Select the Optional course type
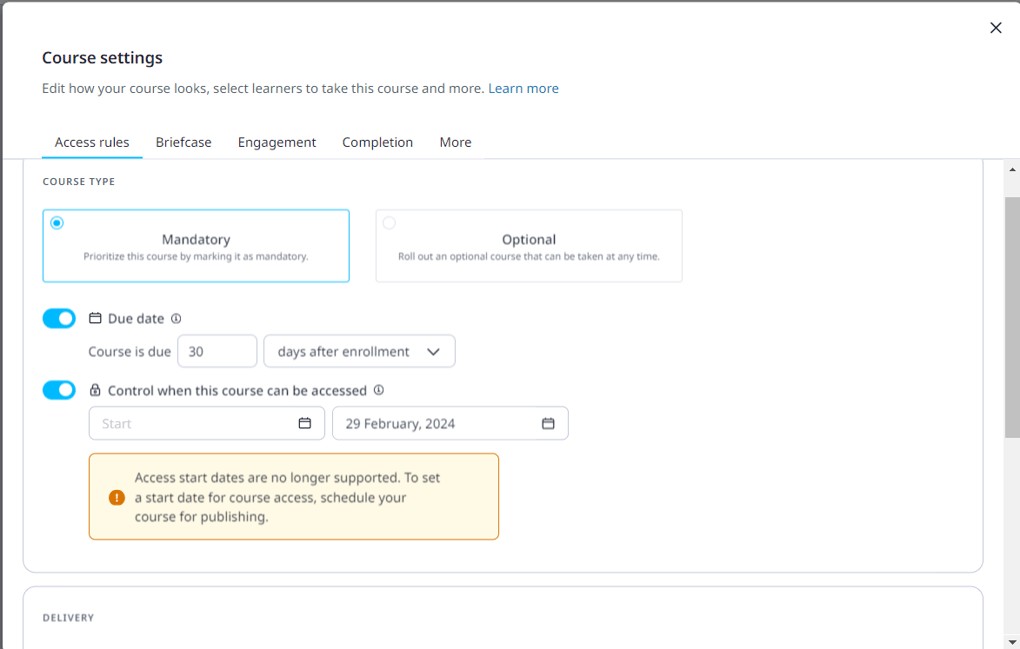The width and height of the screenshot is (1020, 649). pos(528,246)
